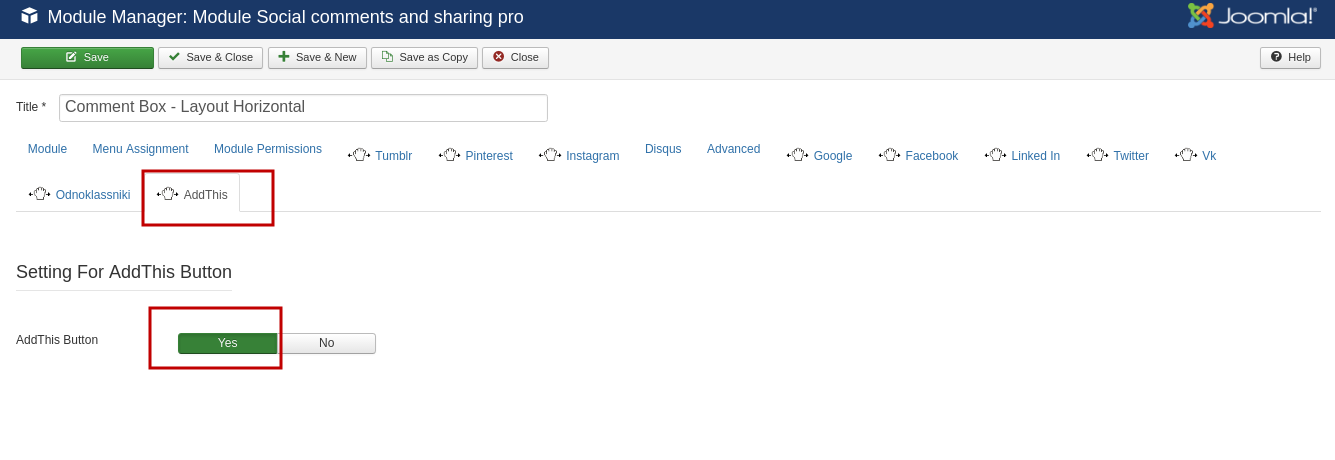This screenshot has height=460, width=1335.
Task: Switch to the Module Permissions tab
Action: pyautogui.click(x=268, y=149)
